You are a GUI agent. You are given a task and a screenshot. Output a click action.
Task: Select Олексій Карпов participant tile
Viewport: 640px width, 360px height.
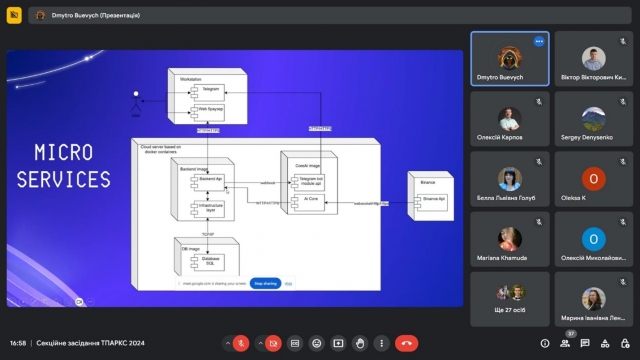pos(510,119)
